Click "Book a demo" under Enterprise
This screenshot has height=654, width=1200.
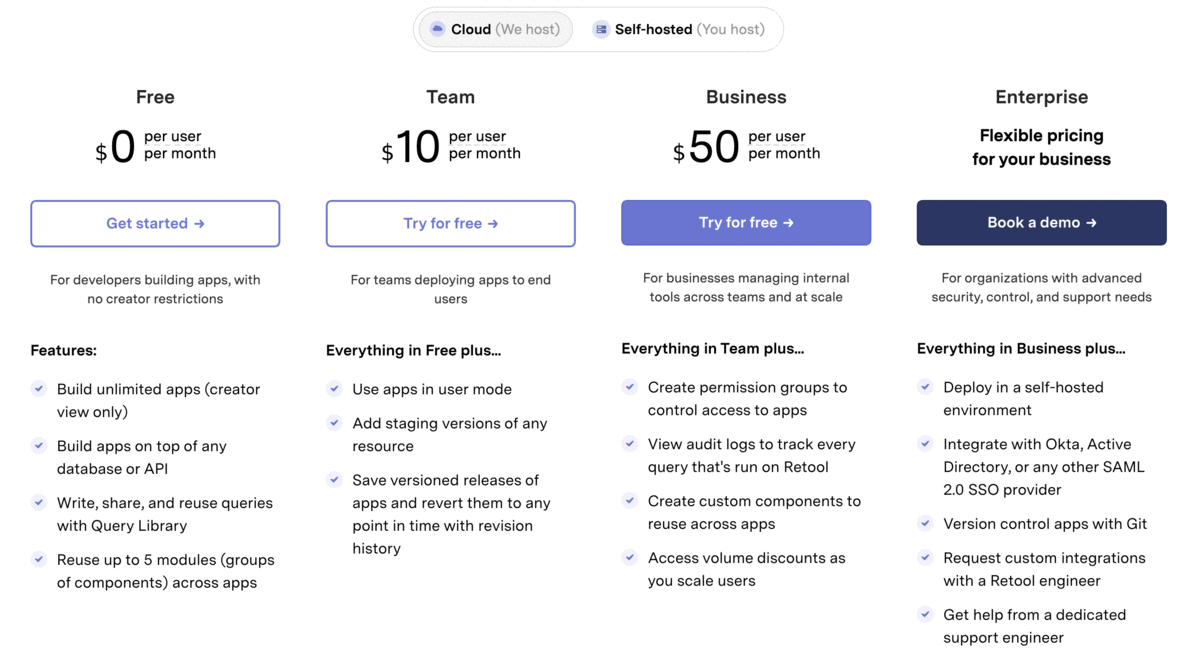(x=1041, y=223)
